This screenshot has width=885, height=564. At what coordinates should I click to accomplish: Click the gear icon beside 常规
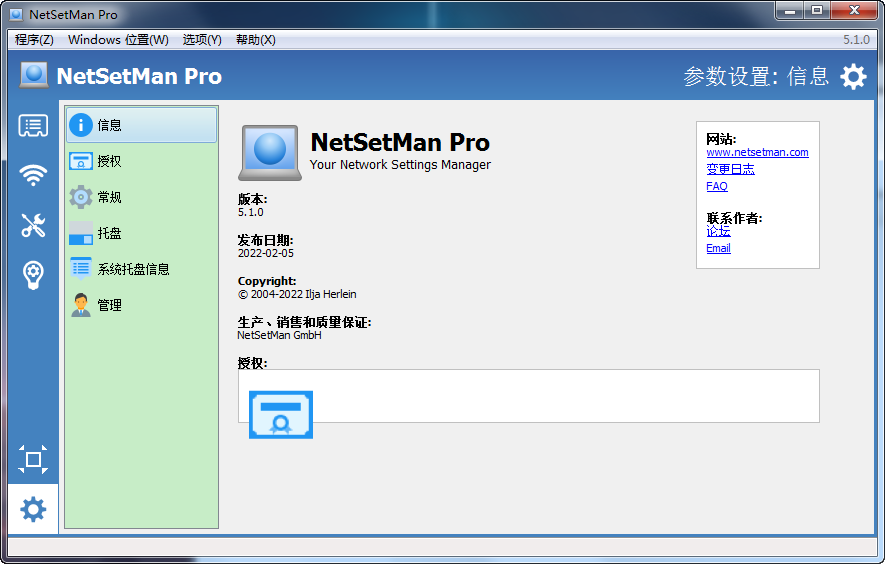pos(81,197)
